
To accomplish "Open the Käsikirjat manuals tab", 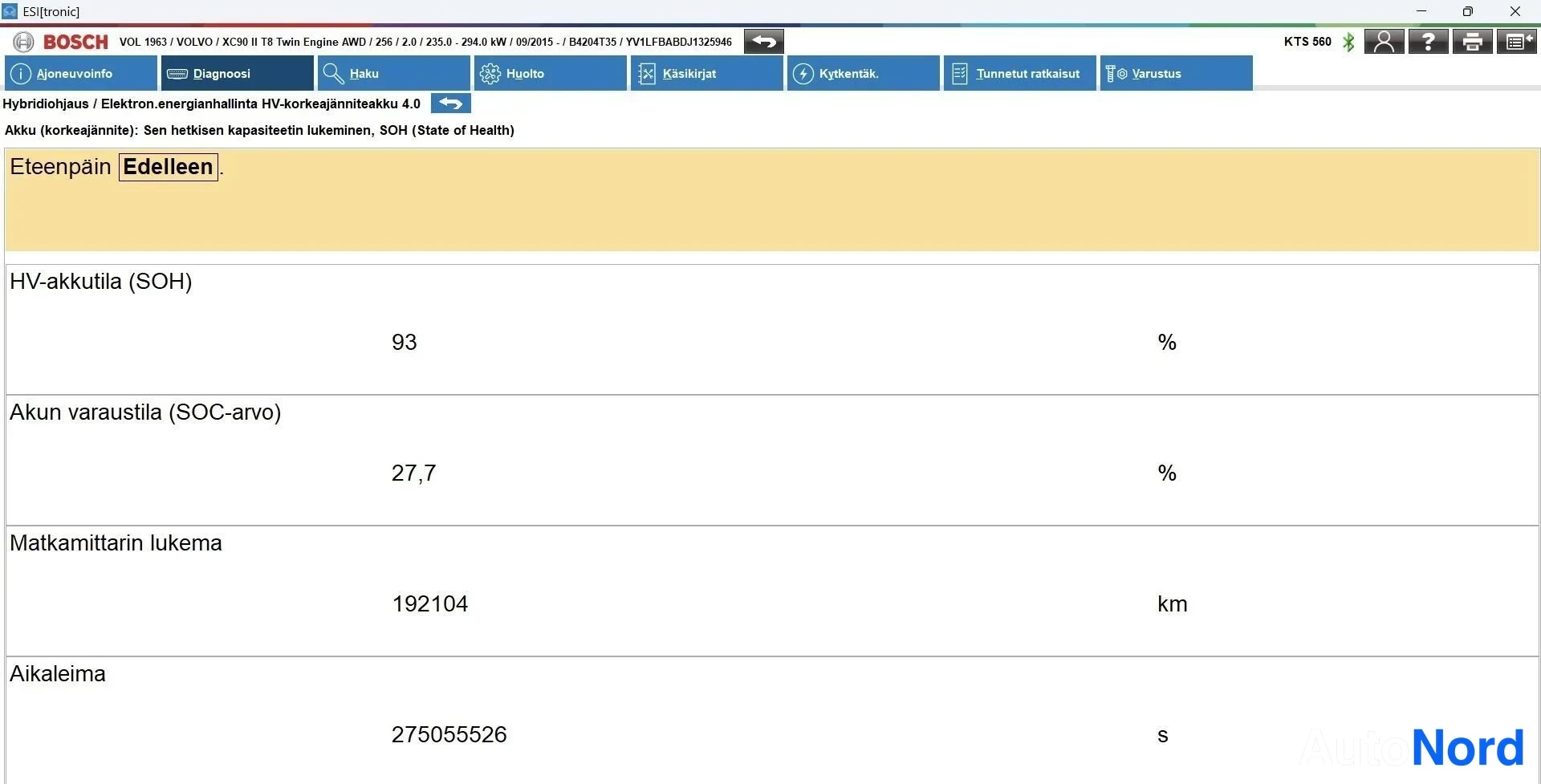I will pos(706,73).
